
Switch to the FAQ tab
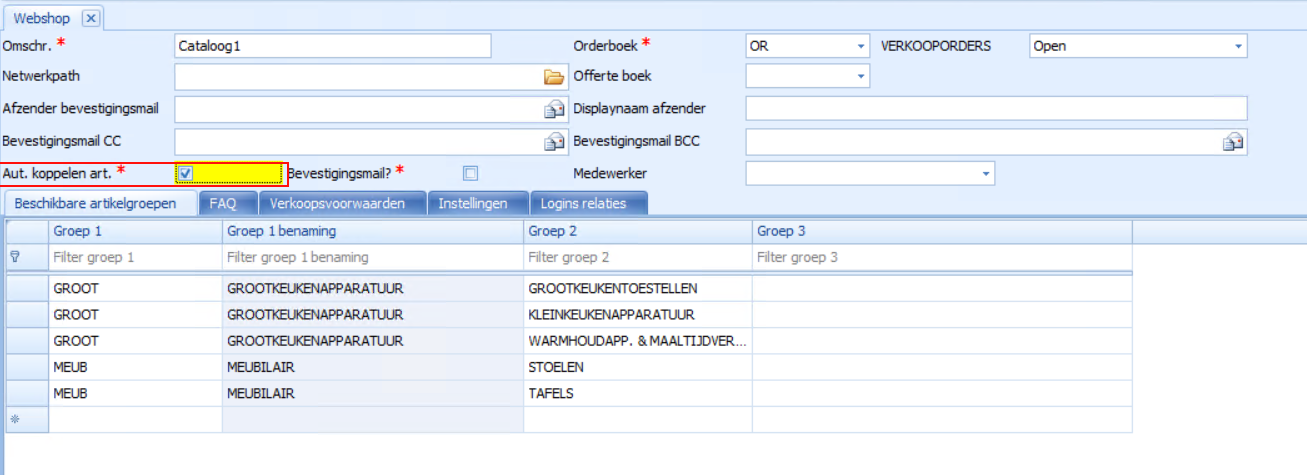coord(222,204)
